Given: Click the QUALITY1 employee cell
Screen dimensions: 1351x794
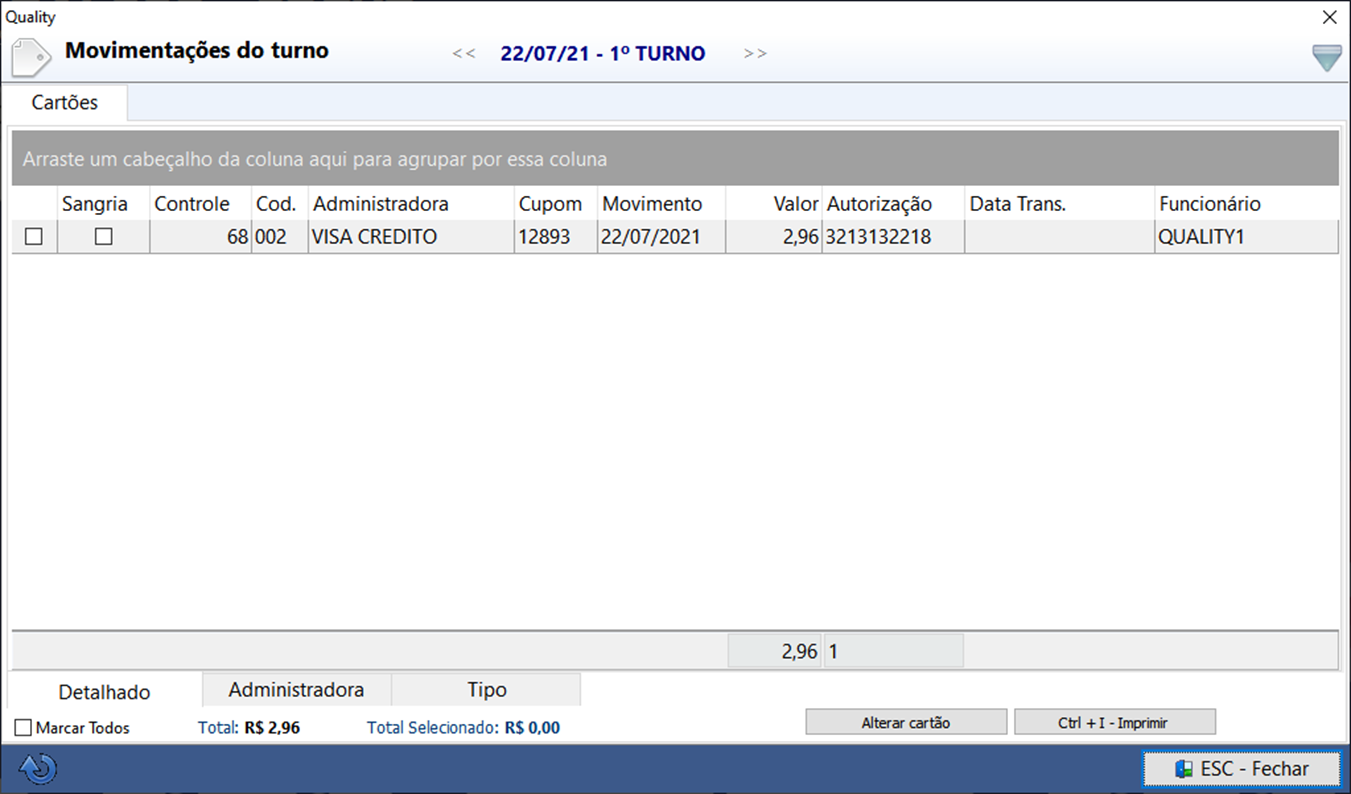Looking at the screenshot, I should click(1246, 237).
